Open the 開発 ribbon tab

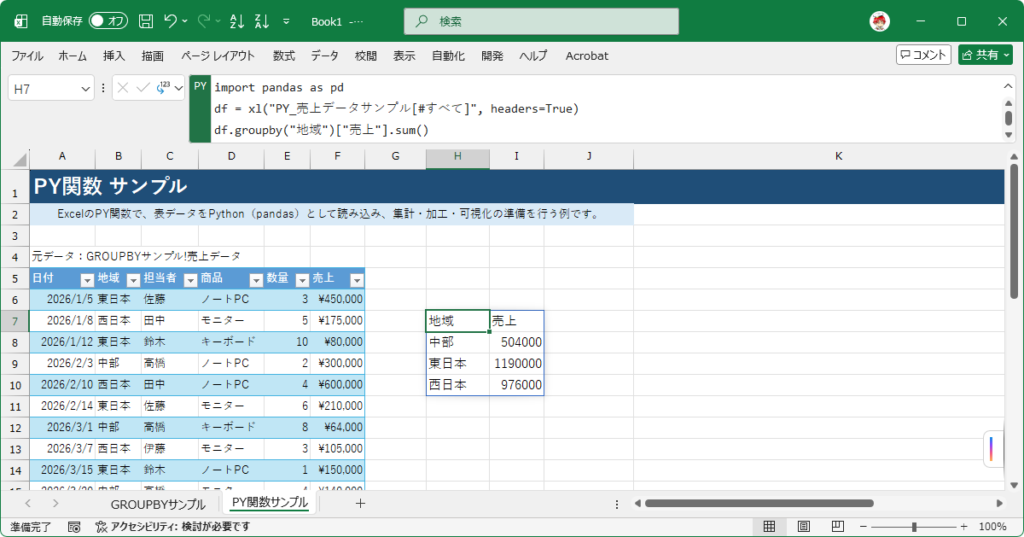(492, 56)
